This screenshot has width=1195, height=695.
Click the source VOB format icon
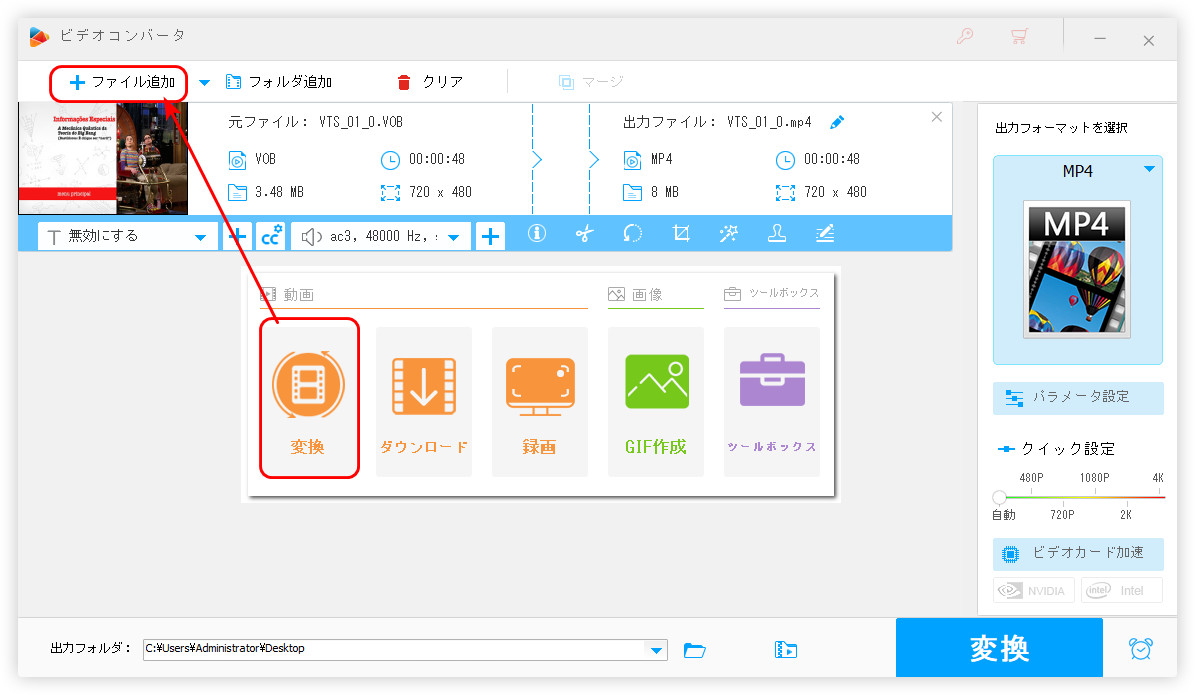(x=237, y=160)
